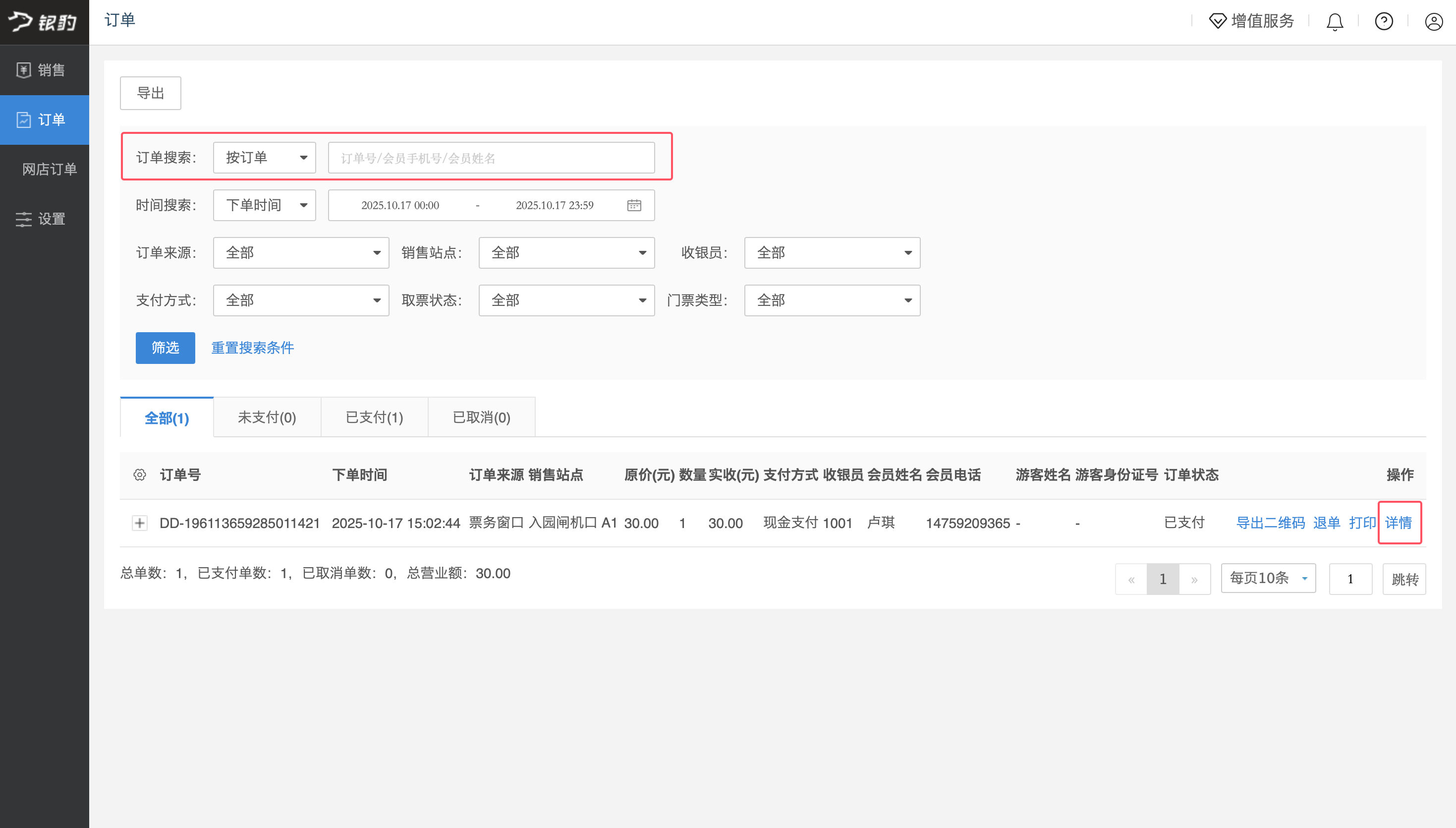Click the notification bell icon
This screenshot has width=1456, height=828.
1335,22
